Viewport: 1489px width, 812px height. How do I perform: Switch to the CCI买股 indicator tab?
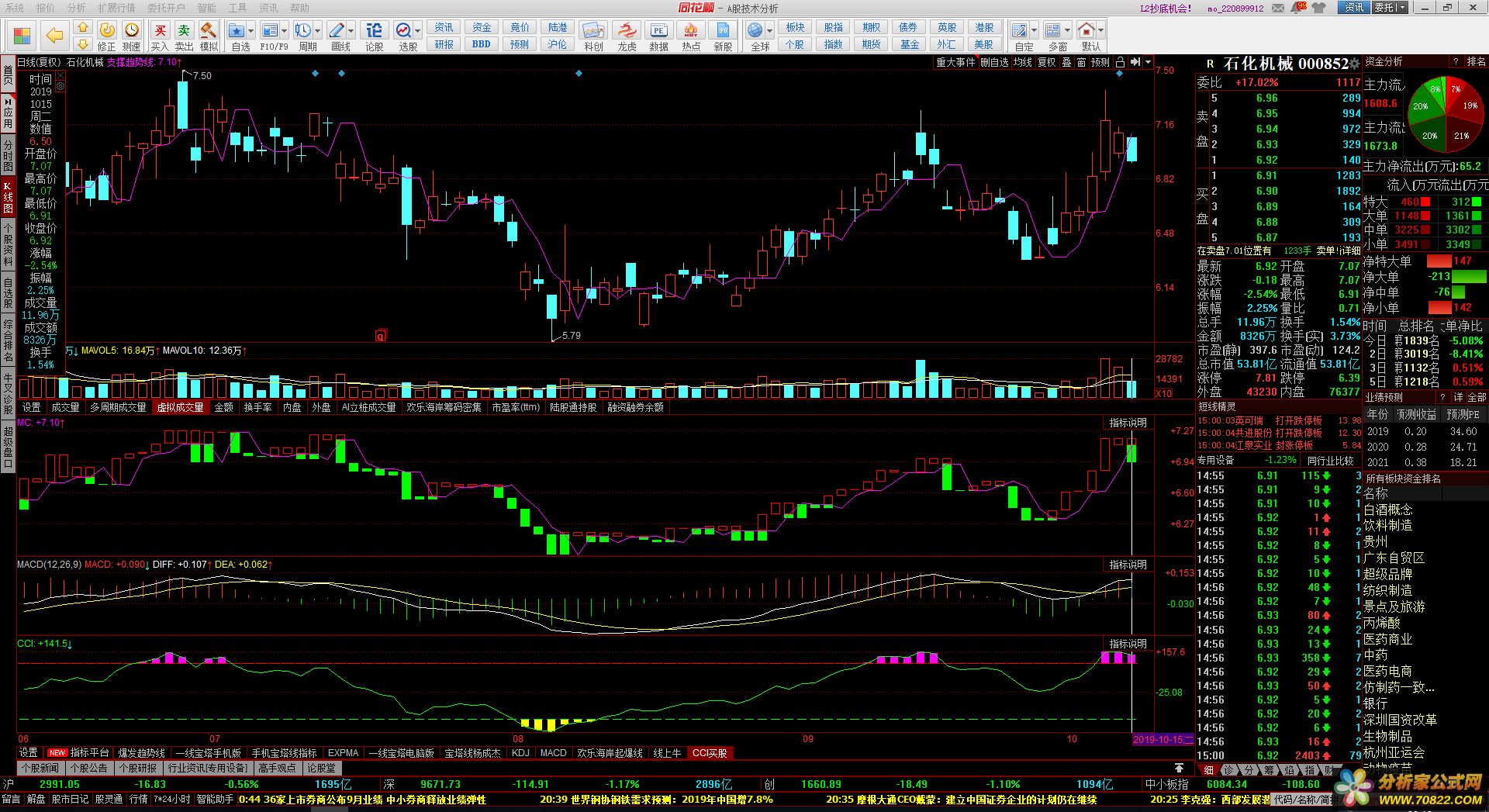(710, 753)
